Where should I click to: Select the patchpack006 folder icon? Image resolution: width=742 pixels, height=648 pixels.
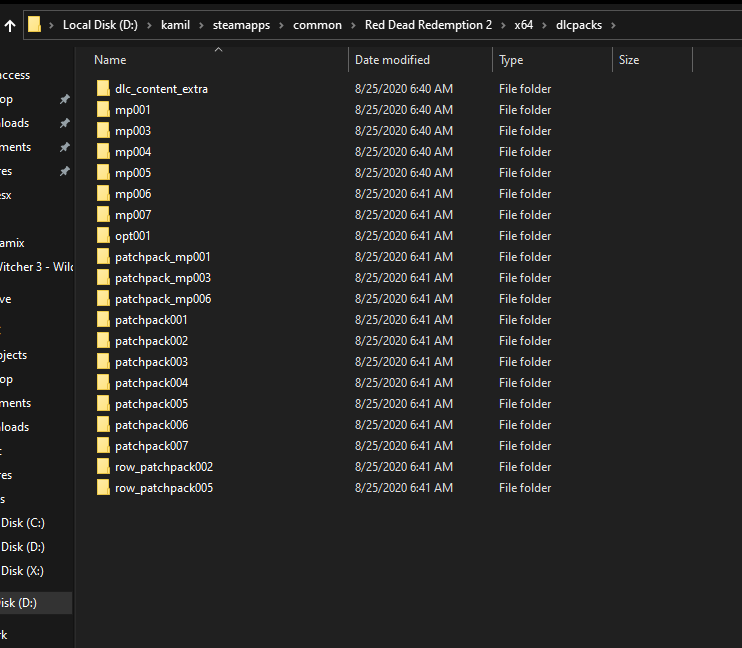coord(103,424)
